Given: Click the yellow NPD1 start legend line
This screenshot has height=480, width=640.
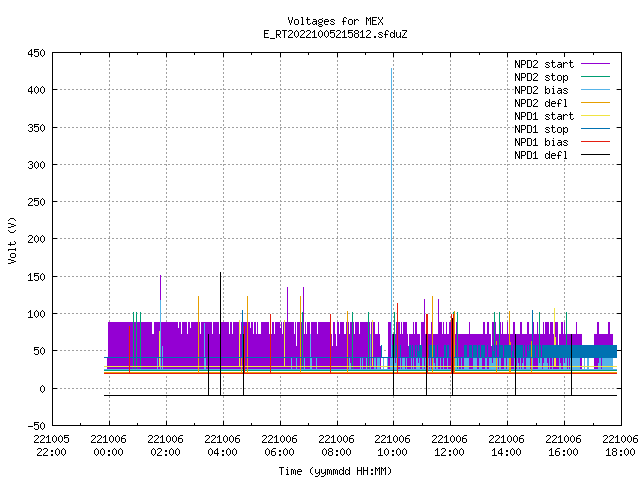Looking at the screenshot, I should [x=595, y=116].
